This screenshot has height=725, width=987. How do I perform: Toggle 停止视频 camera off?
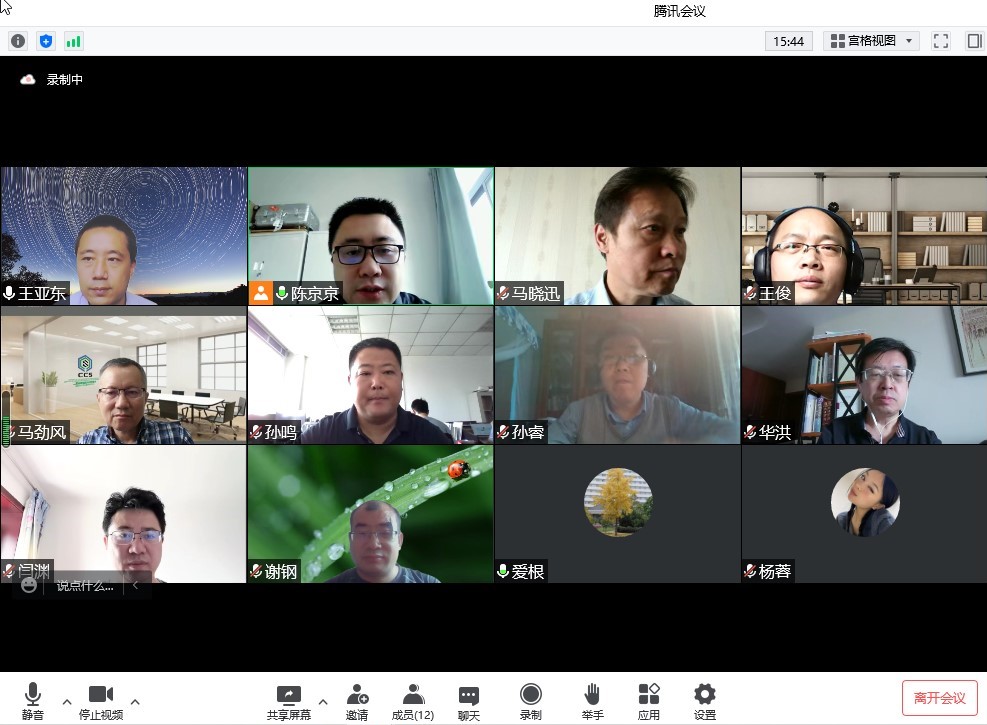pos(101,701)
